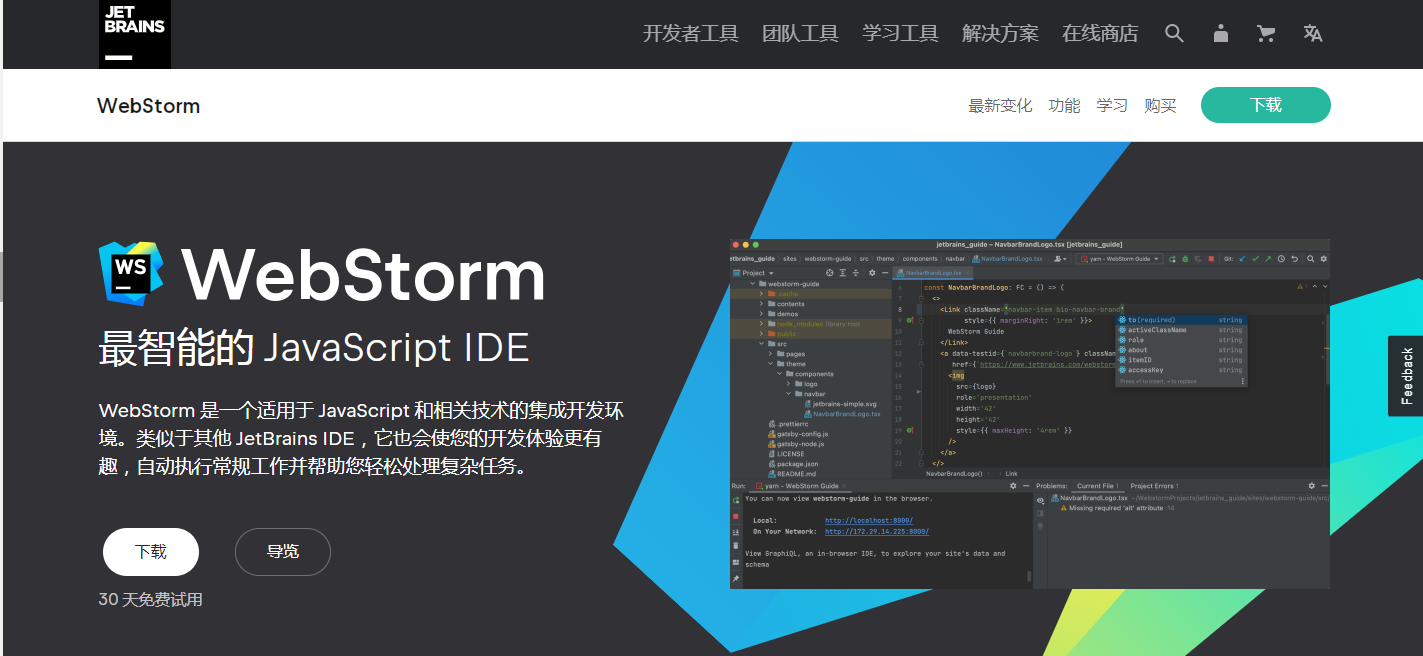Click the large WebStorm hero heading
The width and height of the screenshot is (1423, 656).
(x=363, y=273)
